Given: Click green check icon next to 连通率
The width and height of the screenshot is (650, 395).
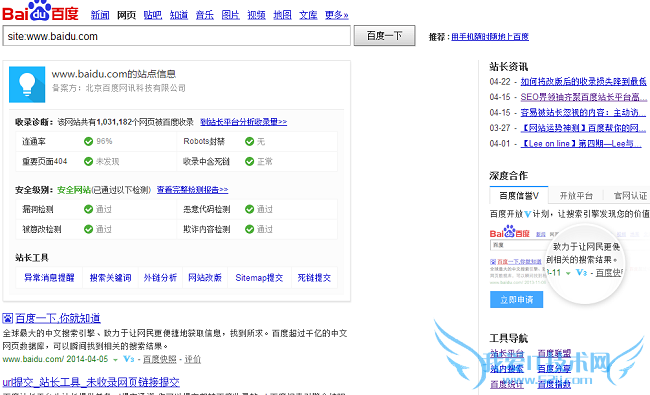Looking at the screenshot, I should 88,141.
